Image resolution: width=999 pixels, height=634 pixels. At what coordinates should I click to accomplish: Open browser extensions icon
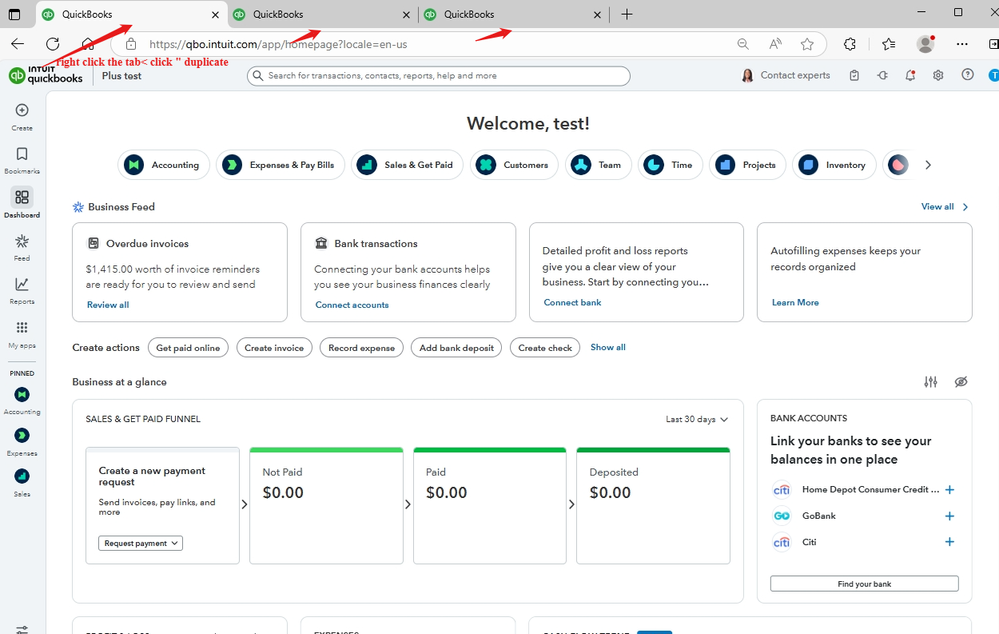849,44
